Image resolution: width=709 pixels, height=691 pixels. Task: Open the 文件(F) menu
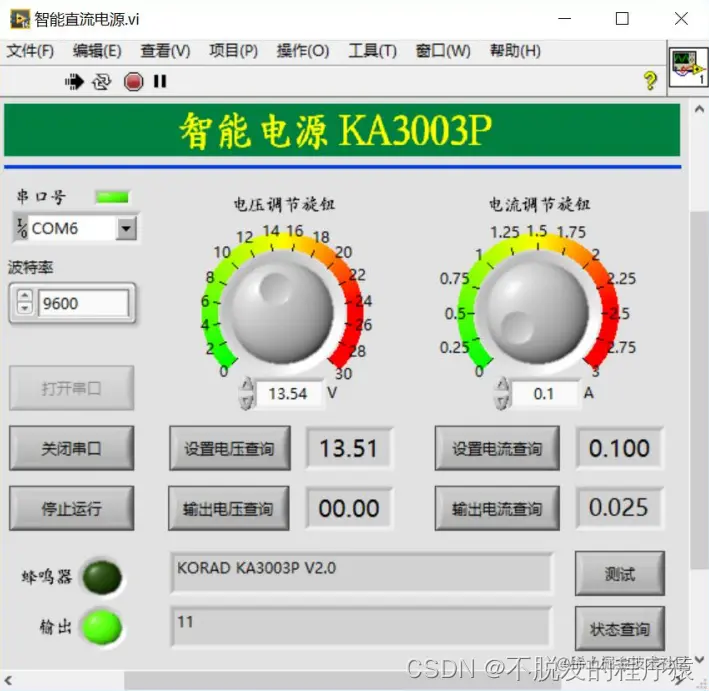click(x=30, y=51)
